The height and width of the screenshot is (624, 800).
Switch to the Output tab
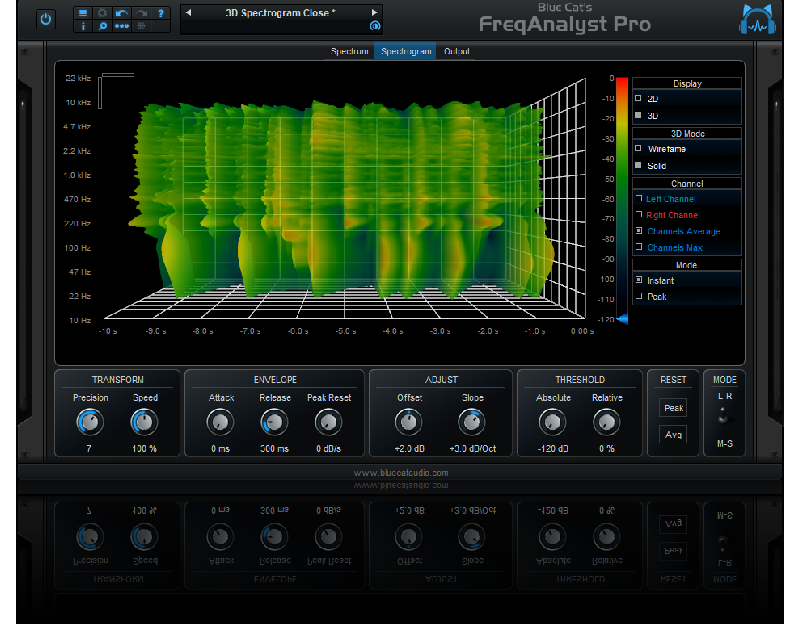457,51
